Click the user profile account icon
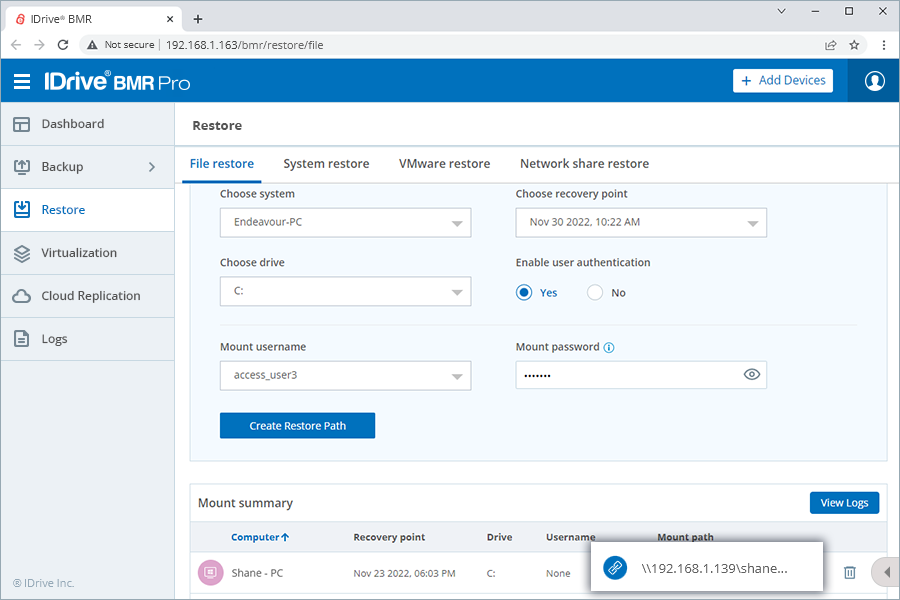The image size is (900, 600). pyautogui.click(x=874, y=81)
